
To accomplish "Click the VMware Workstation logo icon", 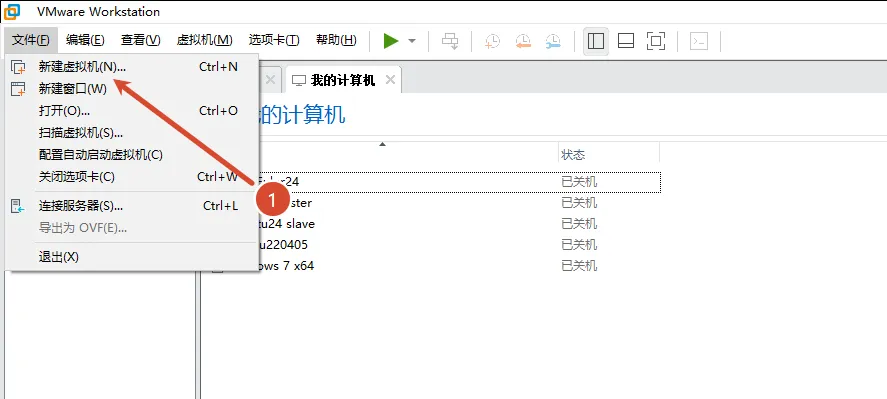I will [11, 11].
